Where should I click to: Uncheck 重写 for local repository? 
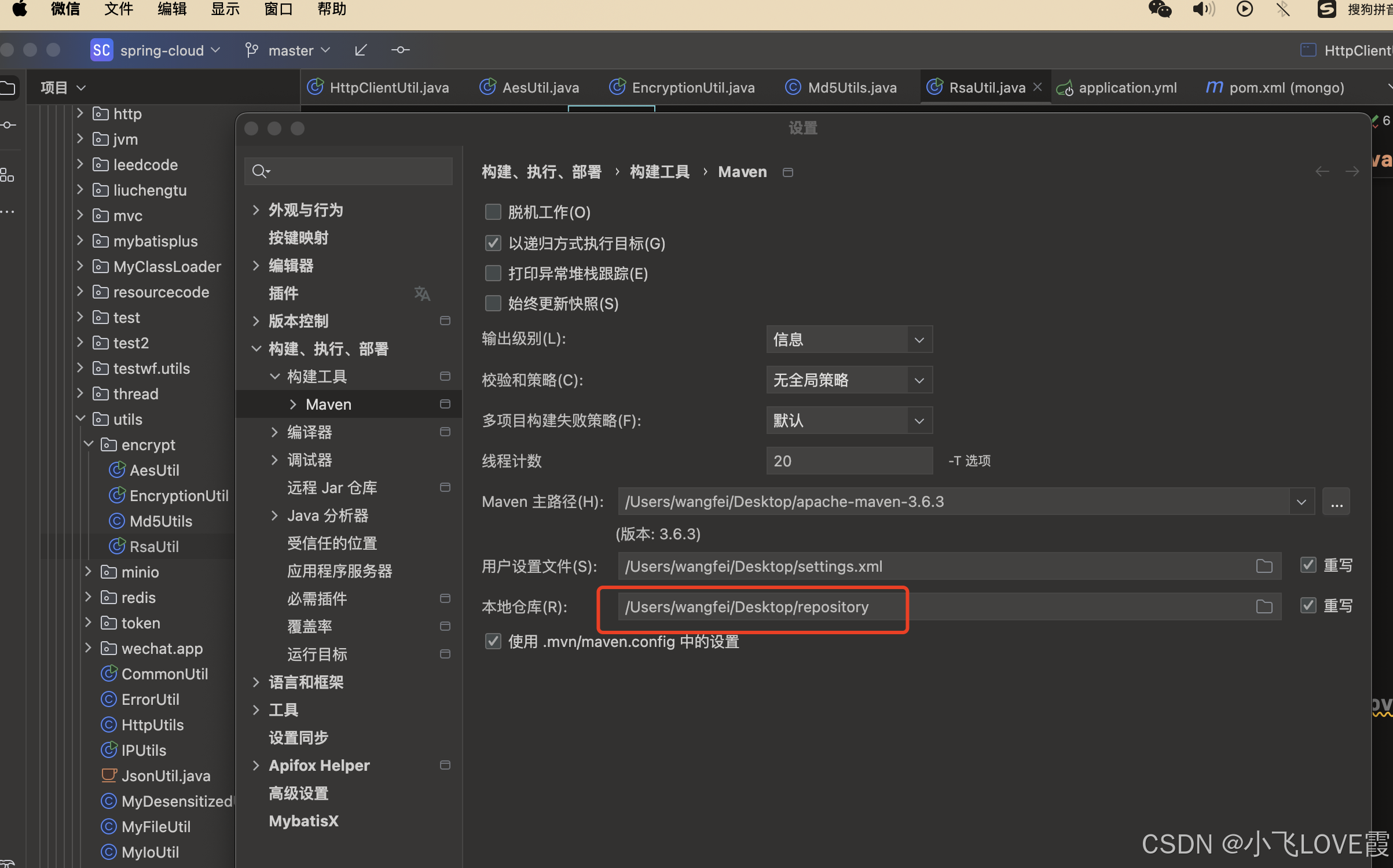[x=1308, y=605]
